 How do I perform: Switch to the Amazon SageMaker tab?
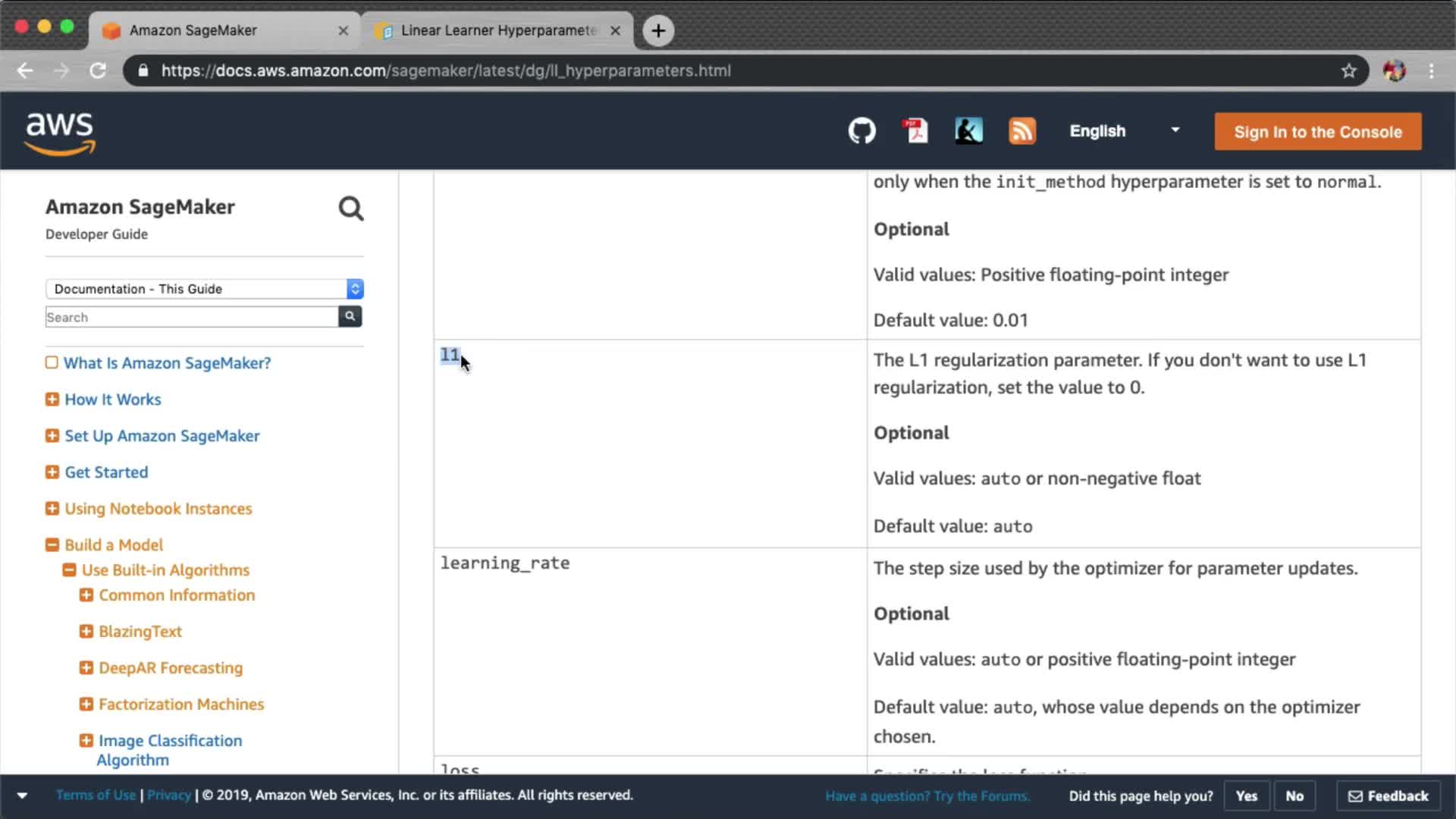pos(193,30)
